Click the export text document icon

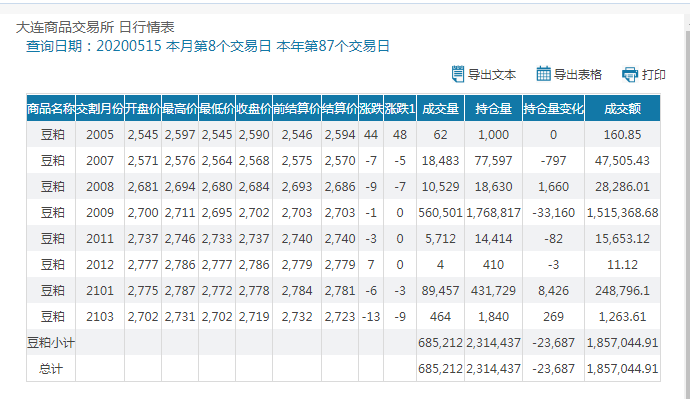tap(458, 74)
